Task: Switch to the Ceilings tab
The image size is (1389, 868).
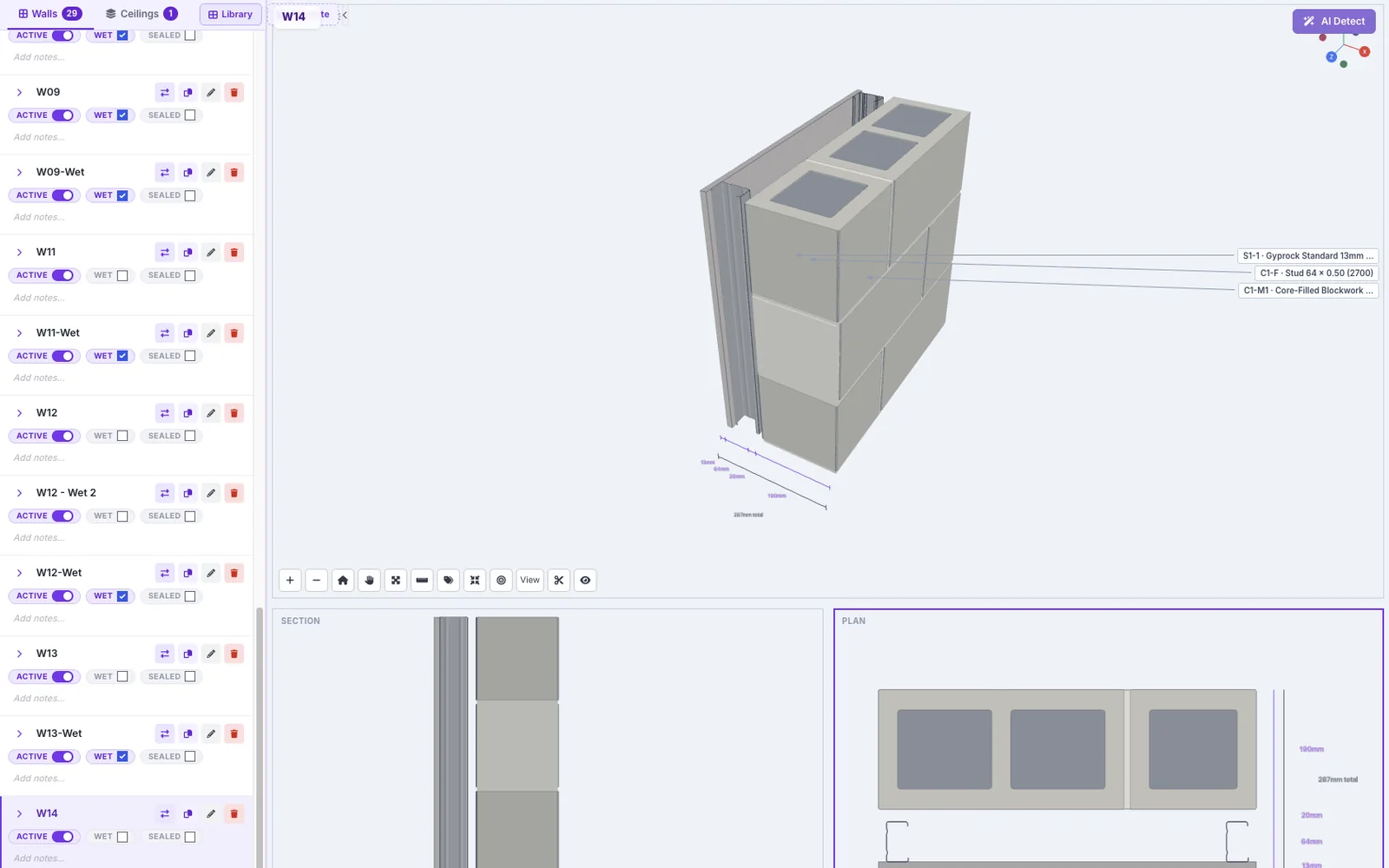Action: 141,14
